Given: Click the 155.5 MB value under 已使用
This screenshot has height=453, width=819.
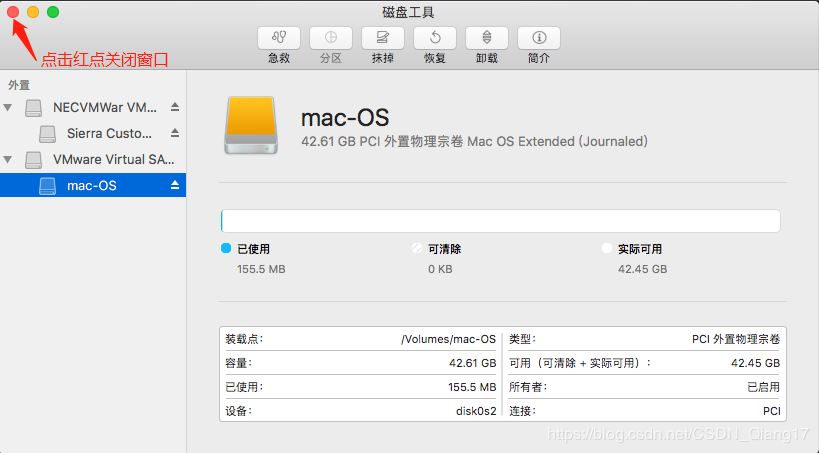Looking at the screenshot, I should point(261,270).
